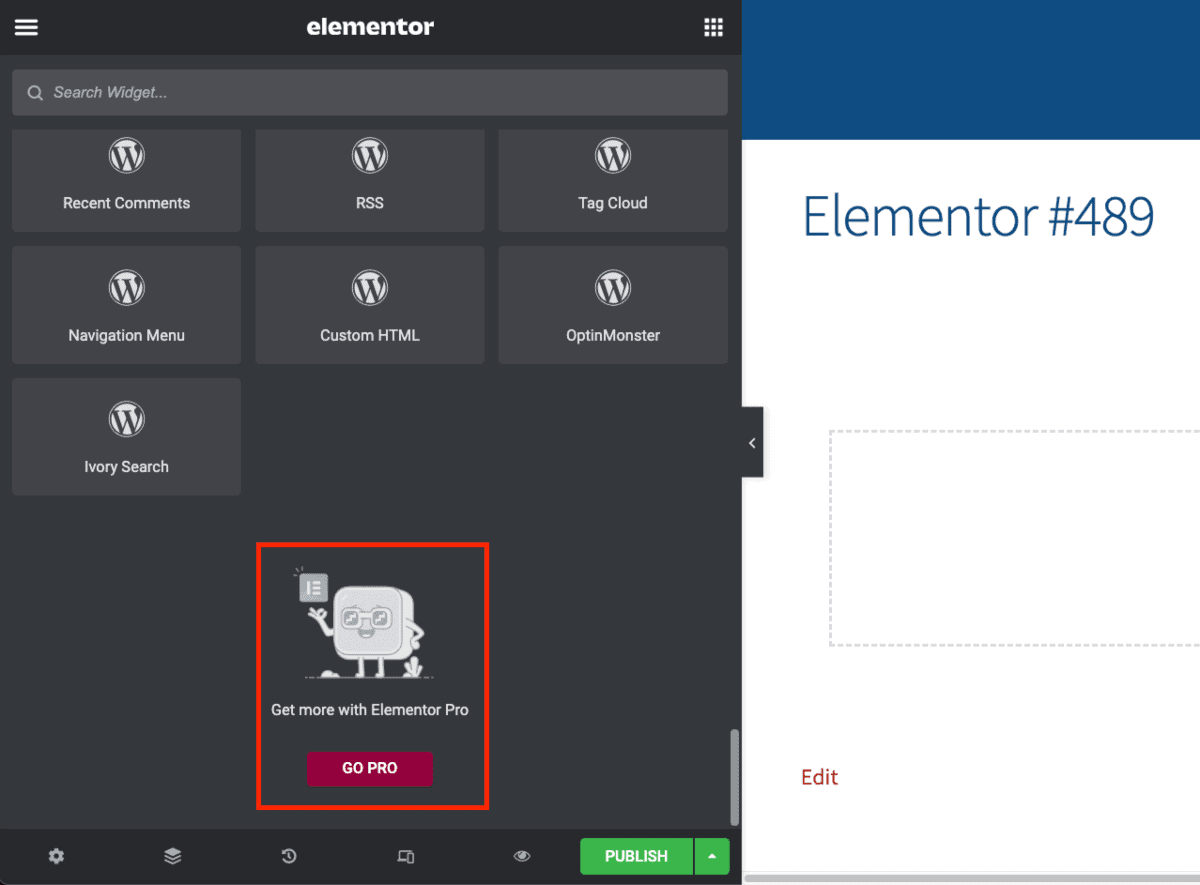Select the OptinMonster widget
The width and height of the screenshot is (1200, 885).
(613, 305)
